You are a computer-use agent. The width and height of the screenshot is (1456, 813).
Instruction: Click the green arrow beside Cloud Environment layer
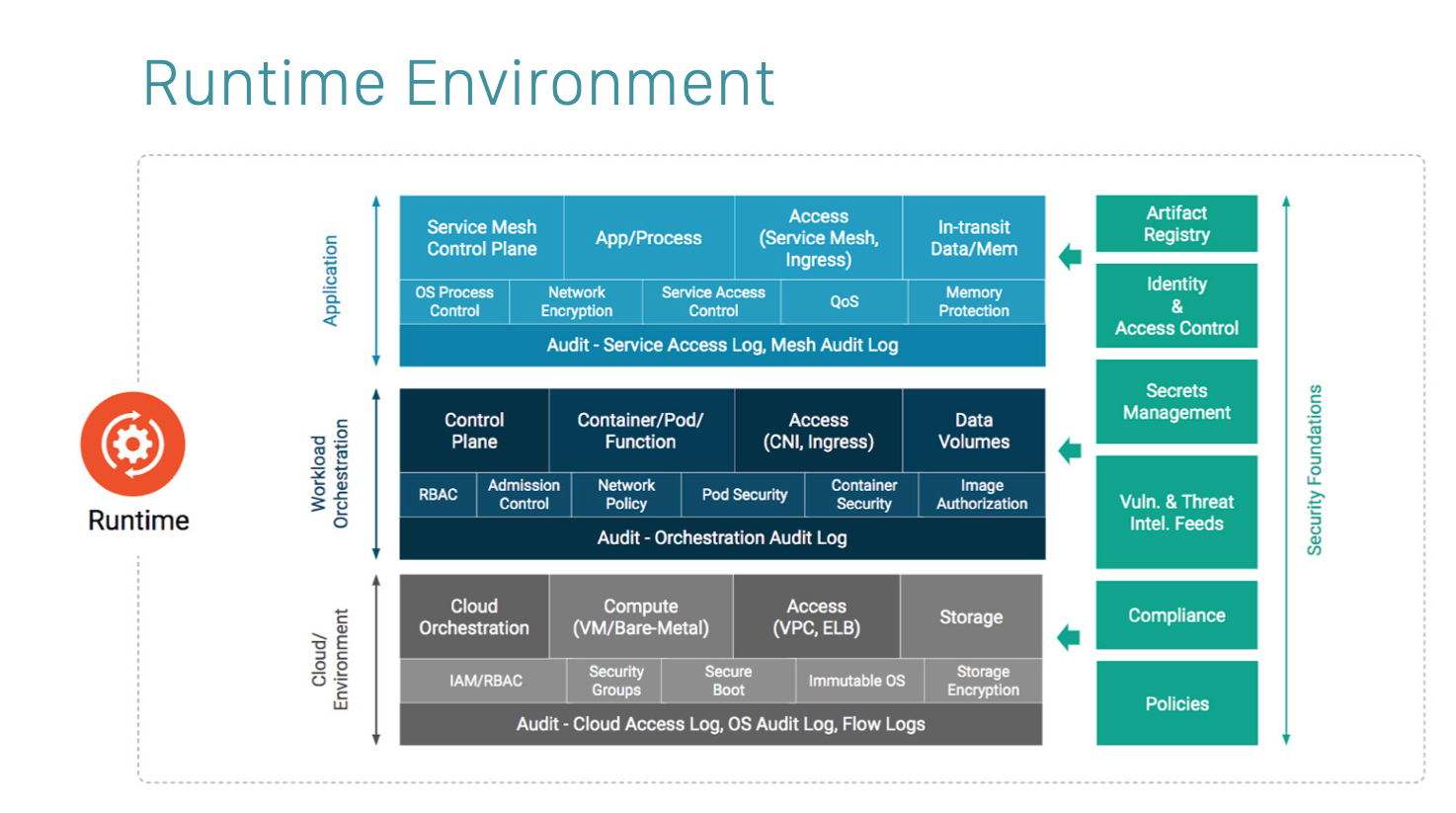(x=1069, y=637)
